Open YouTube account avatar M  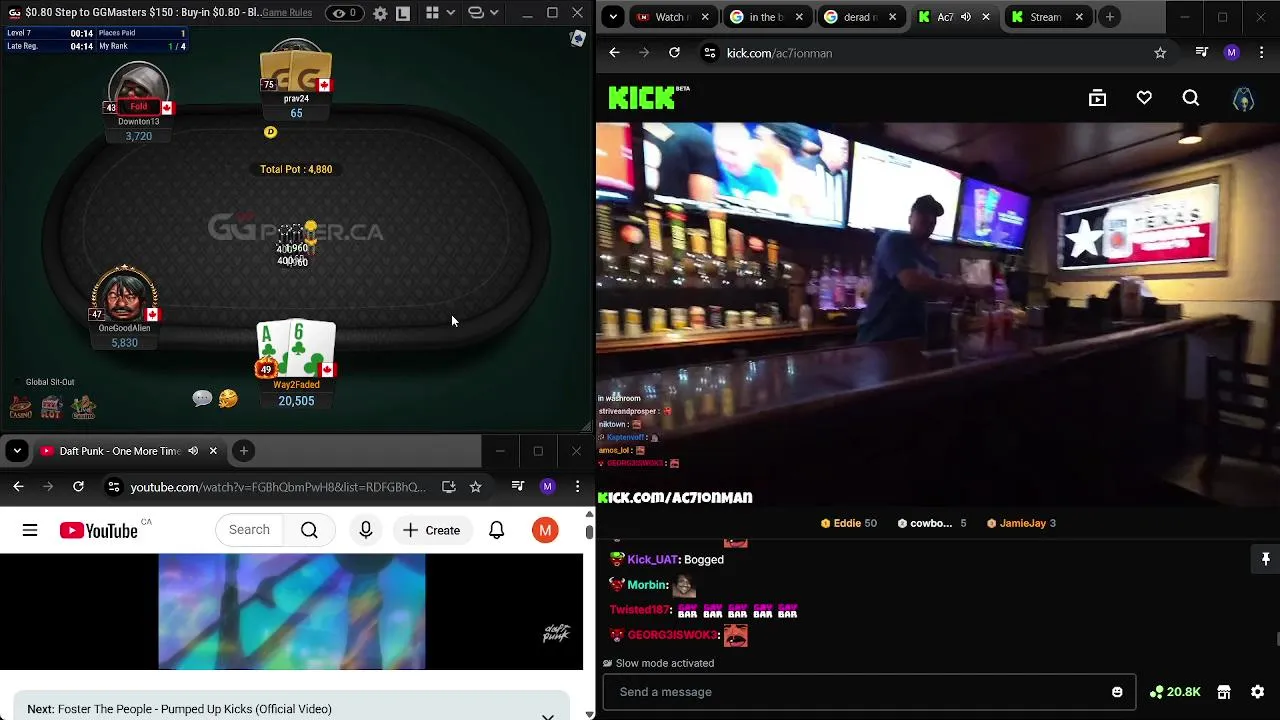[x=545, y=530]
